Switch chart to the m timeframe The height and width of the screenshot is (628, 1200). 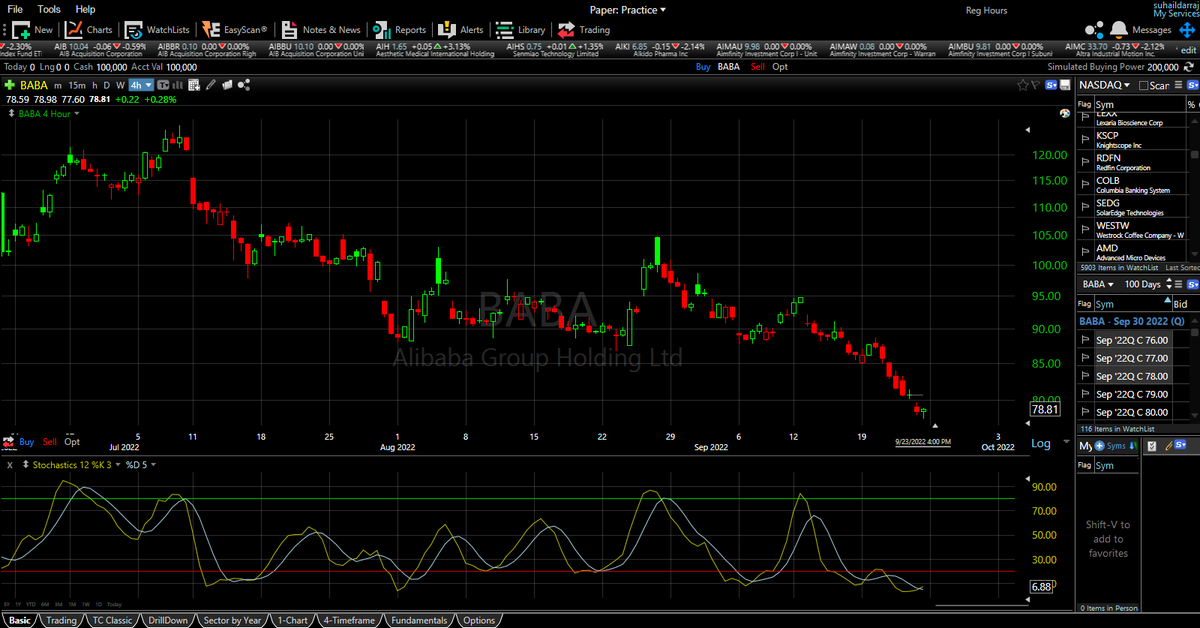coord(58,85)
